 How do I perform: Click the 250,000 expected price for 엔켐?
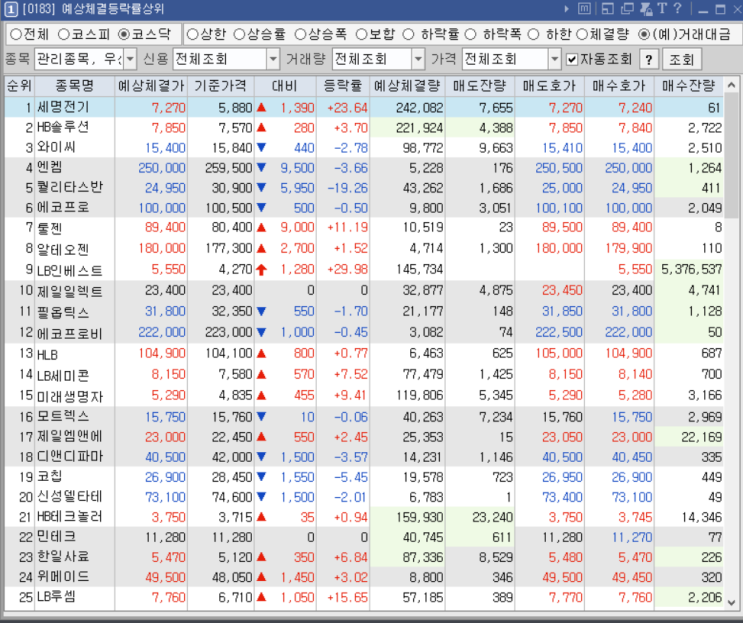[x=162, y=168]
